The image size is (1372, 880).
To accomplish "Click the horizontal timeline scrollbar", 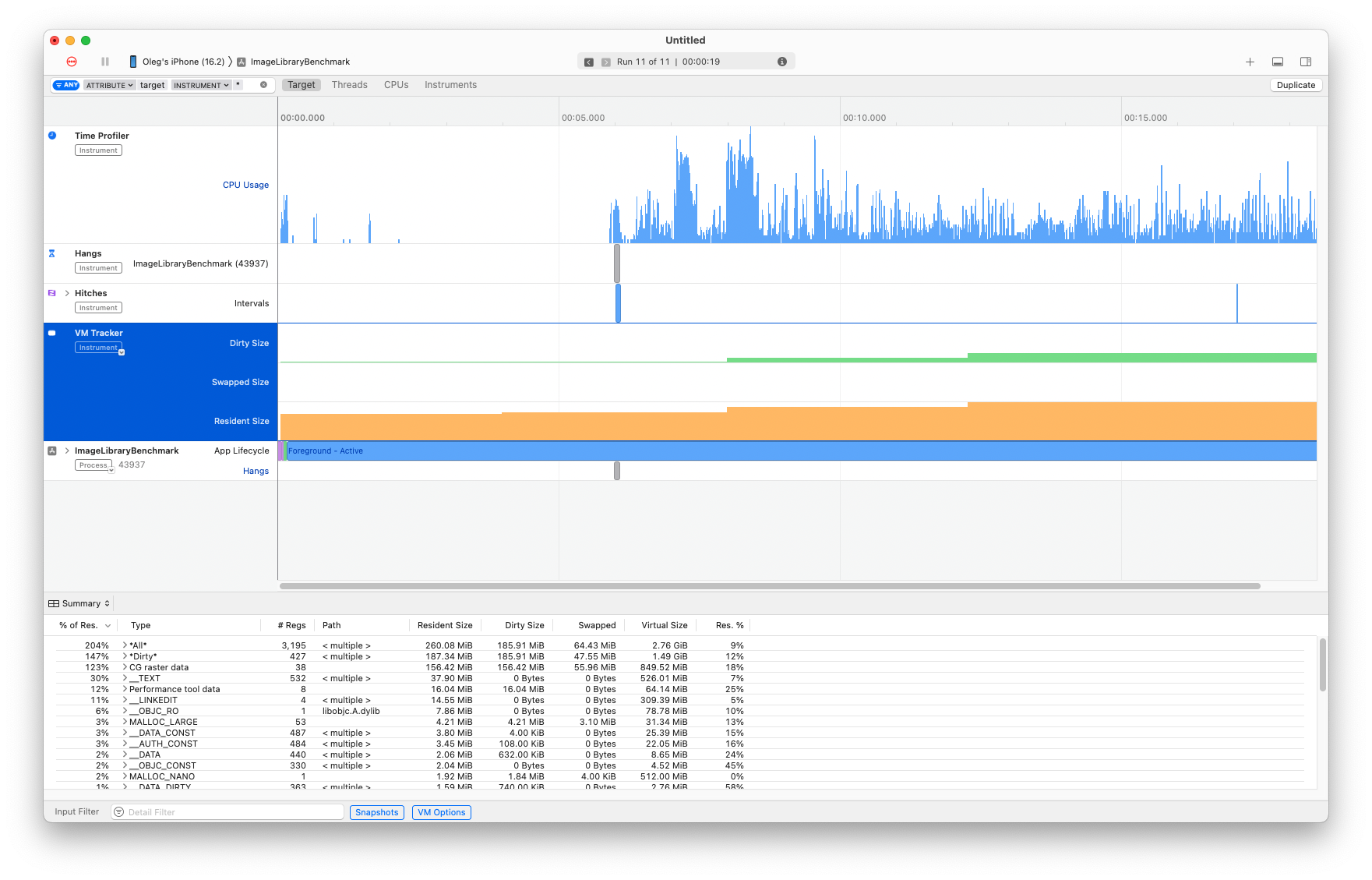I will [770, 586].
